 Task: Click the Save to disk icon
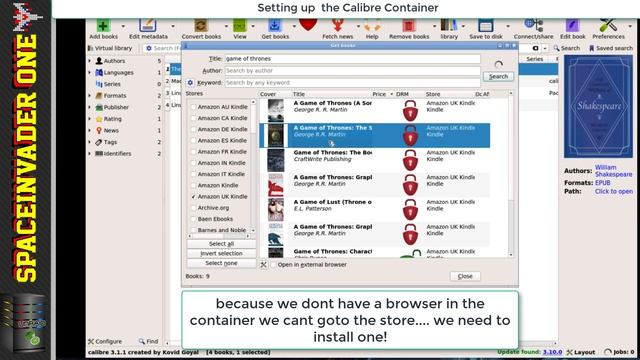(485, 26)
